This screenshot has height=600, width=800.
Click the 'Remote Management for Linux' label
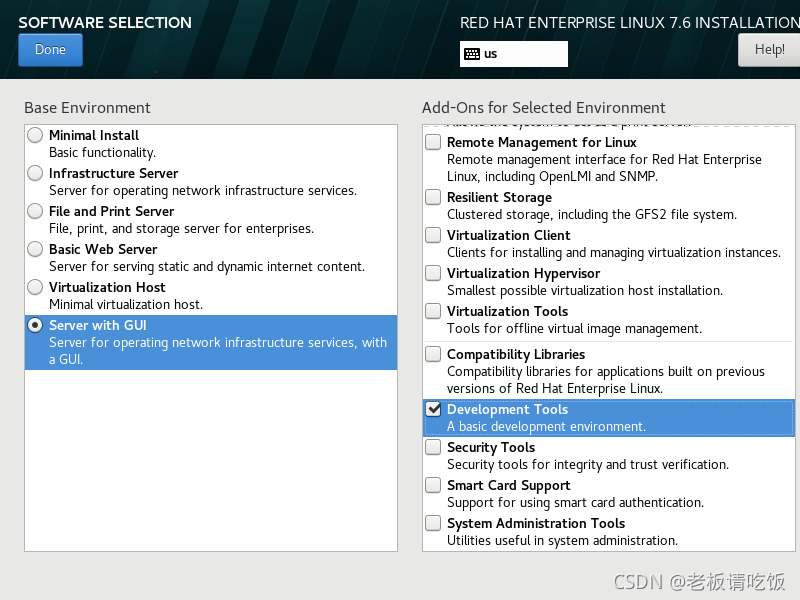(542, 142)
